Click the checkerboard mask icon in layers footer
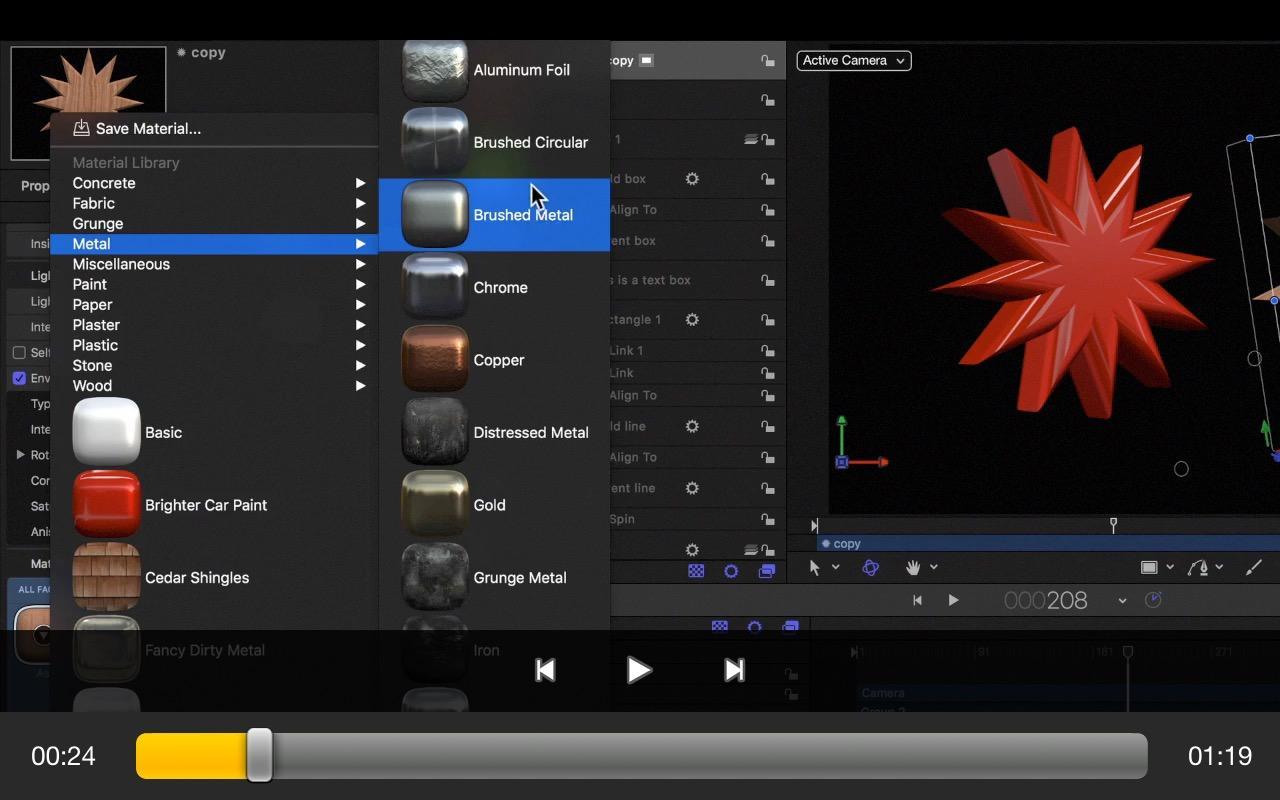1280x800 pixels. 696,571
